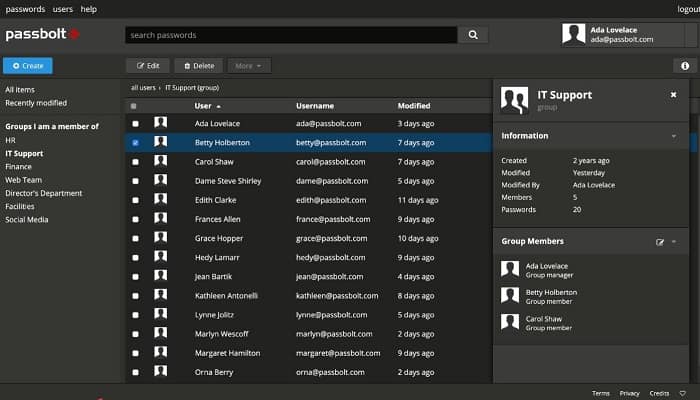The height and width of the screenshot is (400, 700).
Task: Sort by Username column header
Action: [x=315, y=106]
